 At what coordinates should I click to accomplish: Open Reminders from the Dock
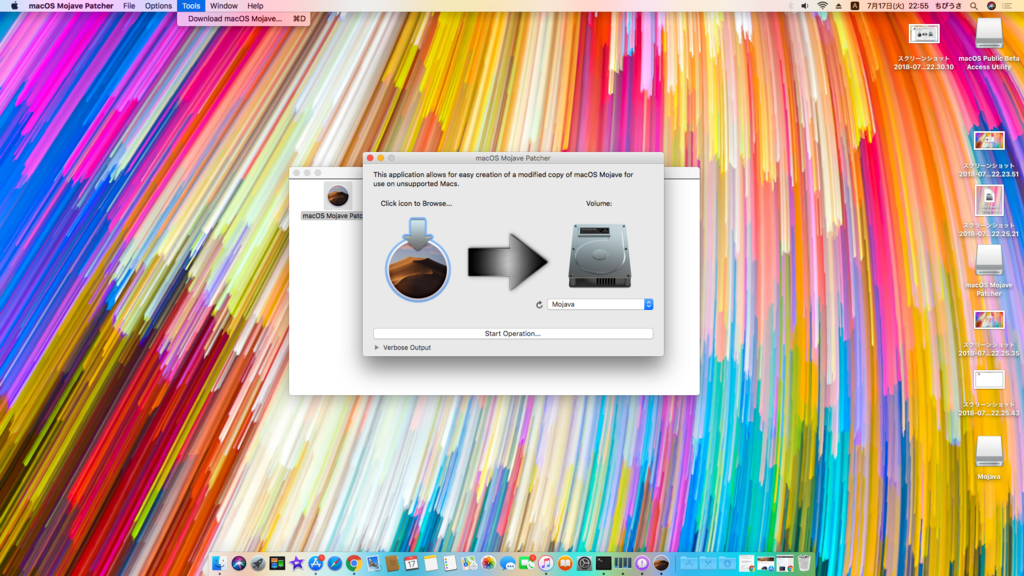(450, 563)
